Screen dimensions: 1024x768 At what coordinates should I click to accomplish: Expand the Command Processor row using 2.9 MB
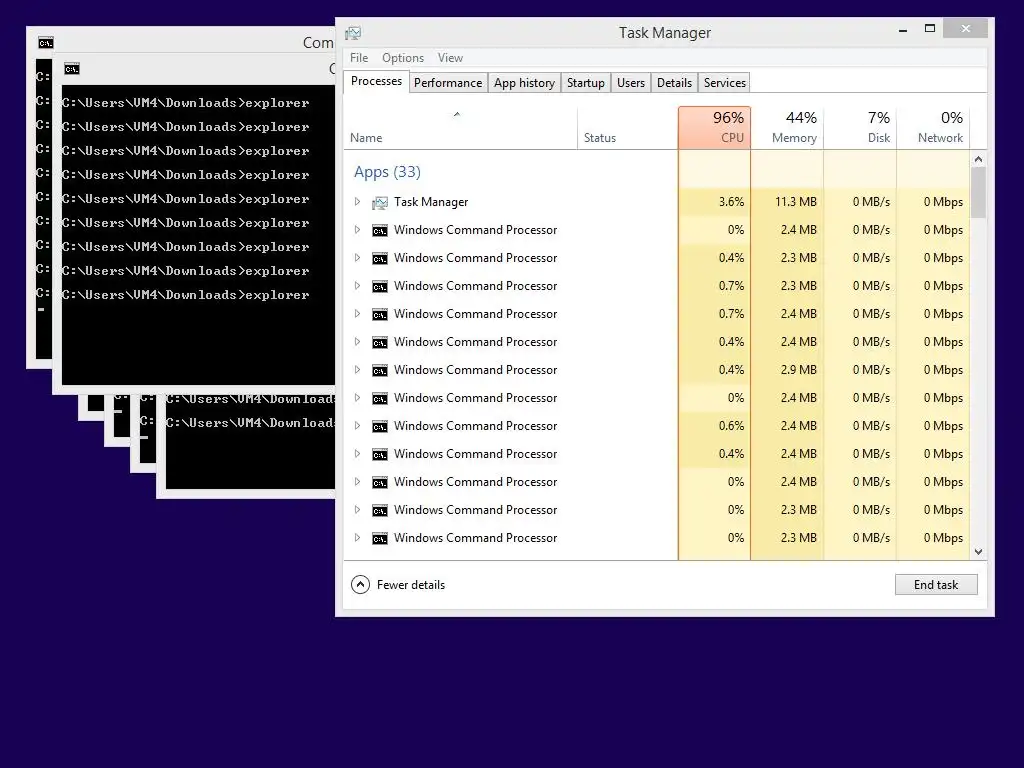(357, 370)
